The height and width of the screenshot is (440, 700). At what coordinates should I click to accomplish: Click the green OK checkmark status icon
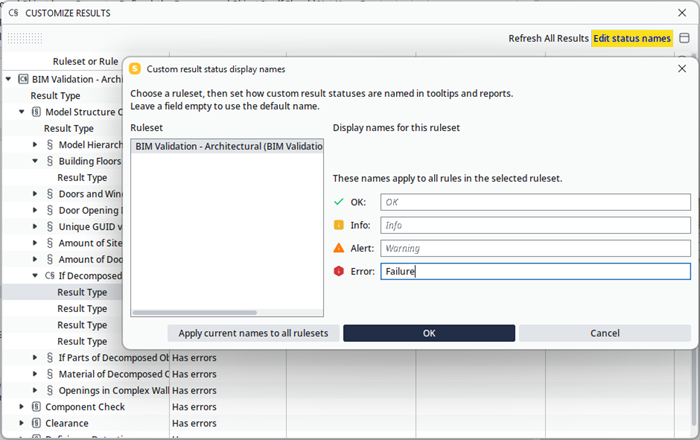tap(339, 202)
